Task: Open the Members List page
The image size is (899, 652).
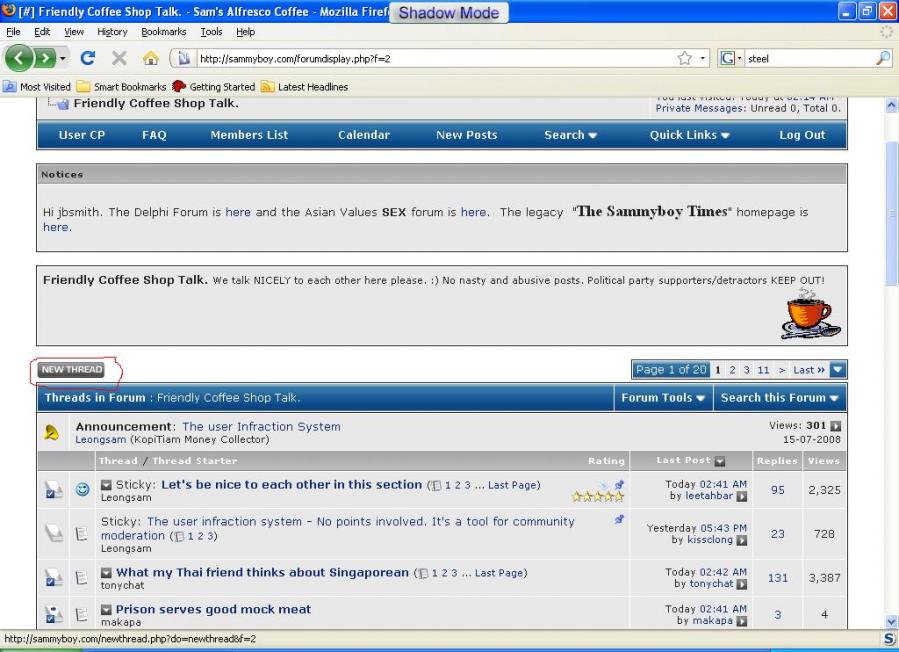Action: click(x=249, y=135)
